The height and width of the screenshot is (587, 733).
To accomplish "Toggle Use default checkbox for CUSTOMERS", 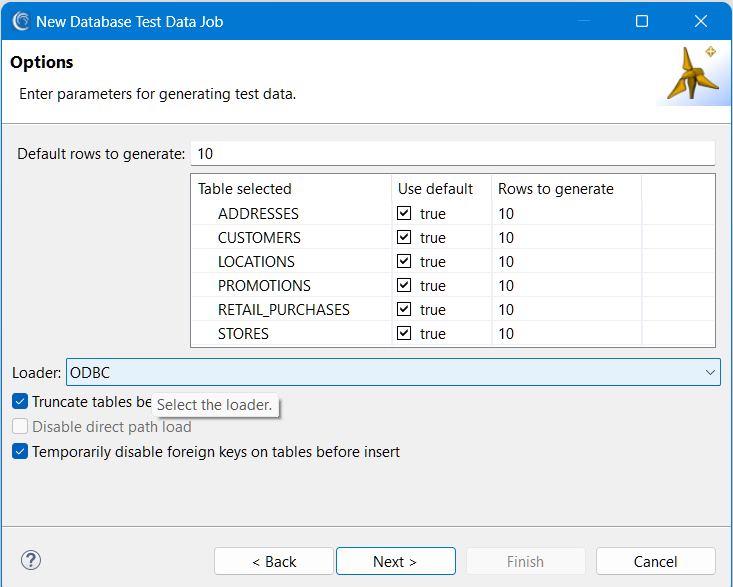I will [404, 237].
